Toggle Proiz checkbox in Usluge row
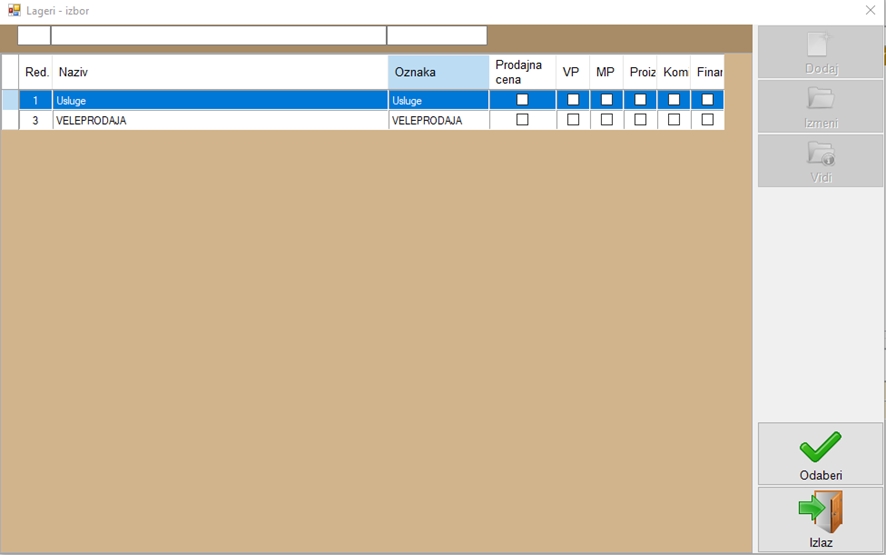Viewport: 886px width, 555px height. pos(640,100)
